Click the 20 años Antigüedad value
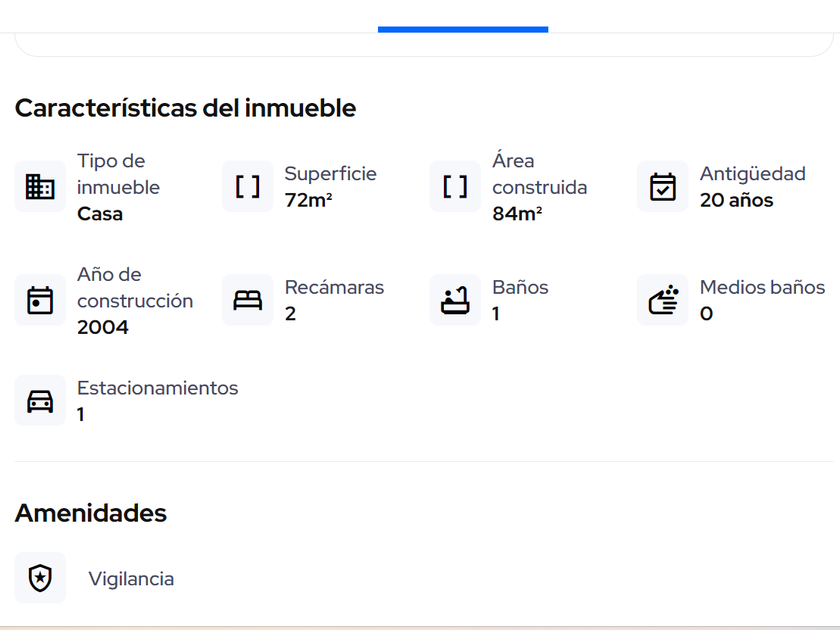The image size is (840, 630). click(736, 200)
